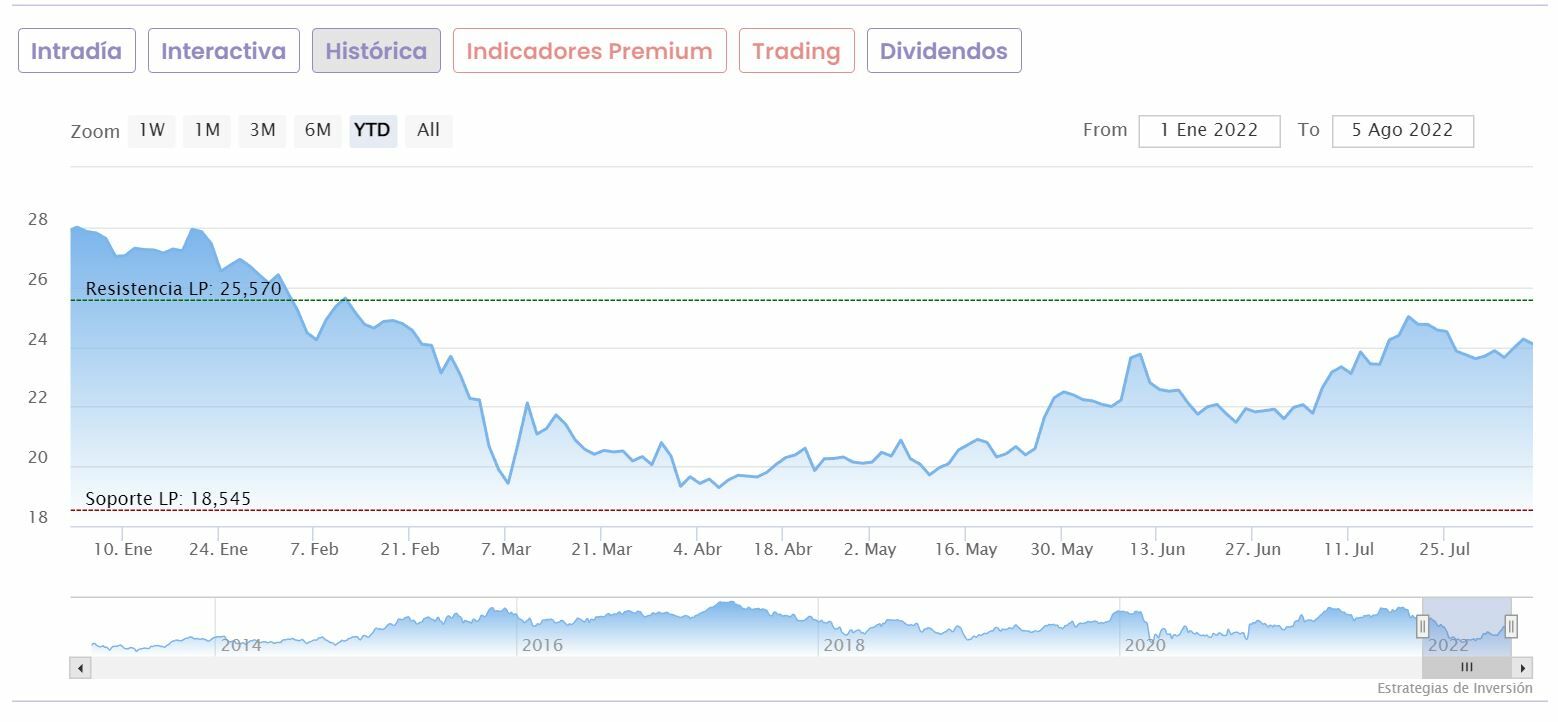
Task: Click the left navigator range handle
Action: coord(1422,627)
